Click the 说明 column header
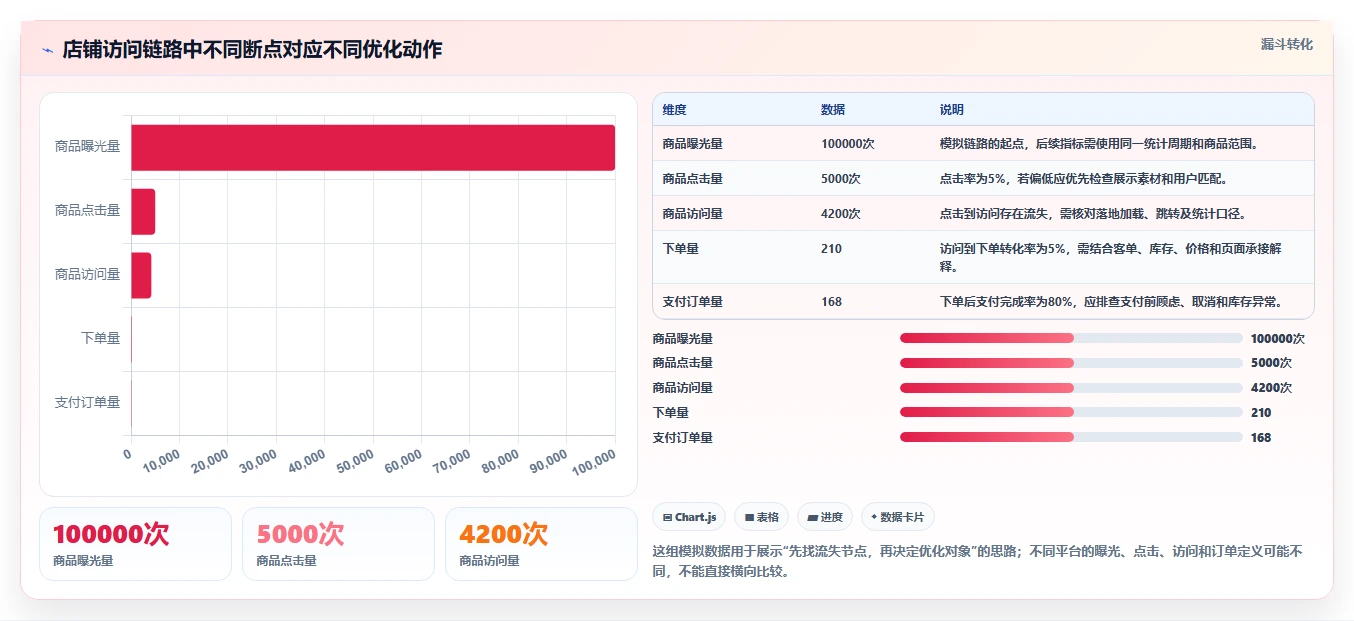1354x621 pixels. (x=951, y=110)
